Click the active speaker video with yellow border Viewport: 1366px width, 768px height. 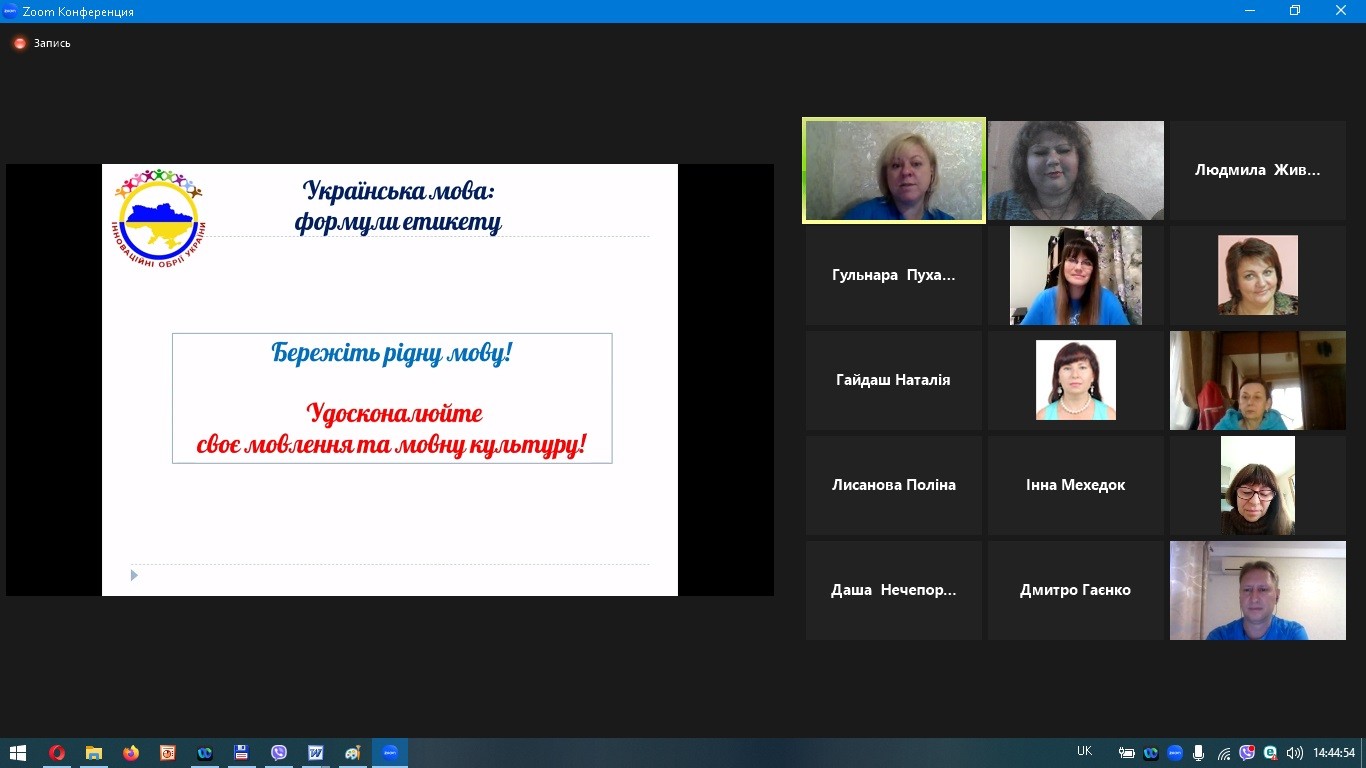[x=894, y=170]
